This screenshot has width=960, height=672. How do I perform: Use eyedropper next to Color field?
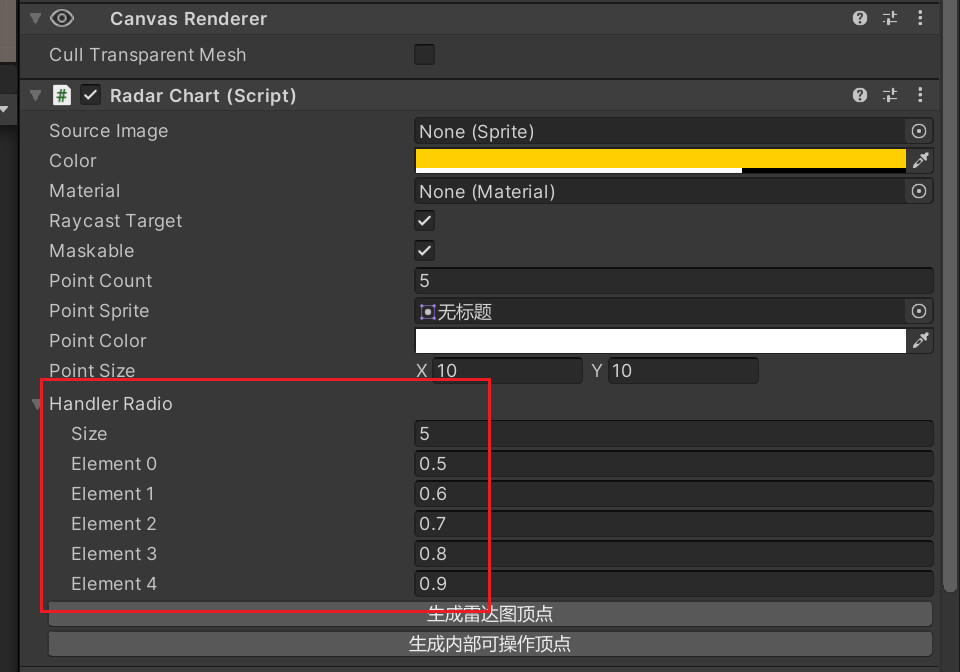(920, 161)
